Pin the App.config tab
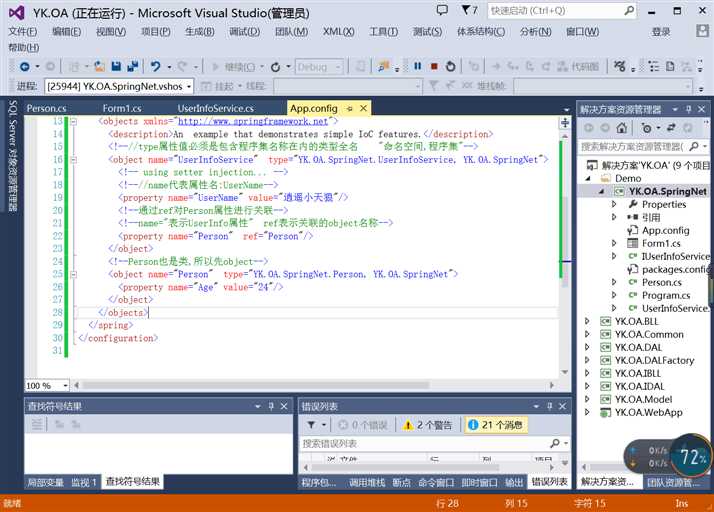This screenshot has width=714, height=512. [349, 108]
